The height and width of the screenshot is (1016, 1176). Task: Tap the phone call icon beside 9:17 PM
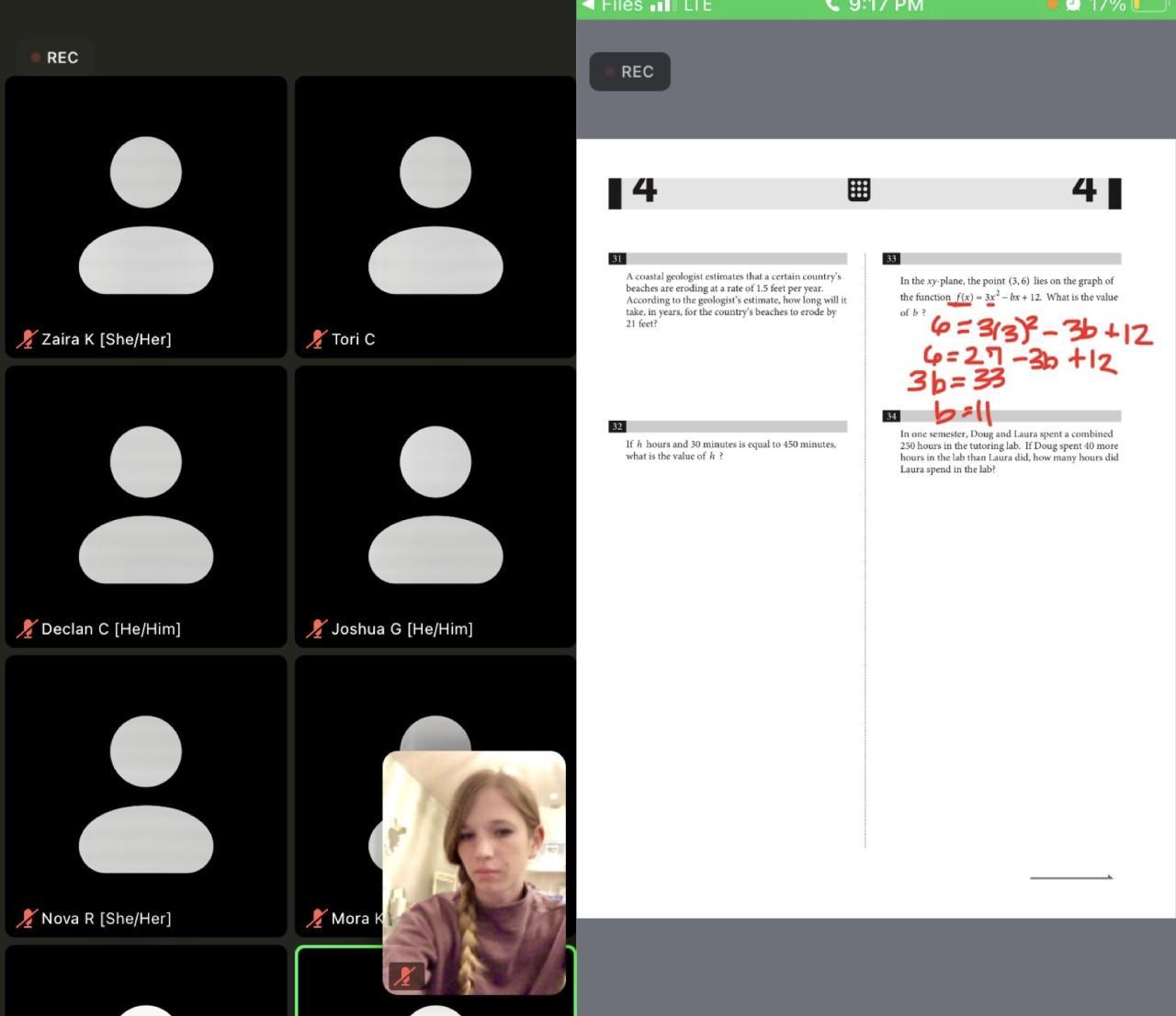[832, 5]
